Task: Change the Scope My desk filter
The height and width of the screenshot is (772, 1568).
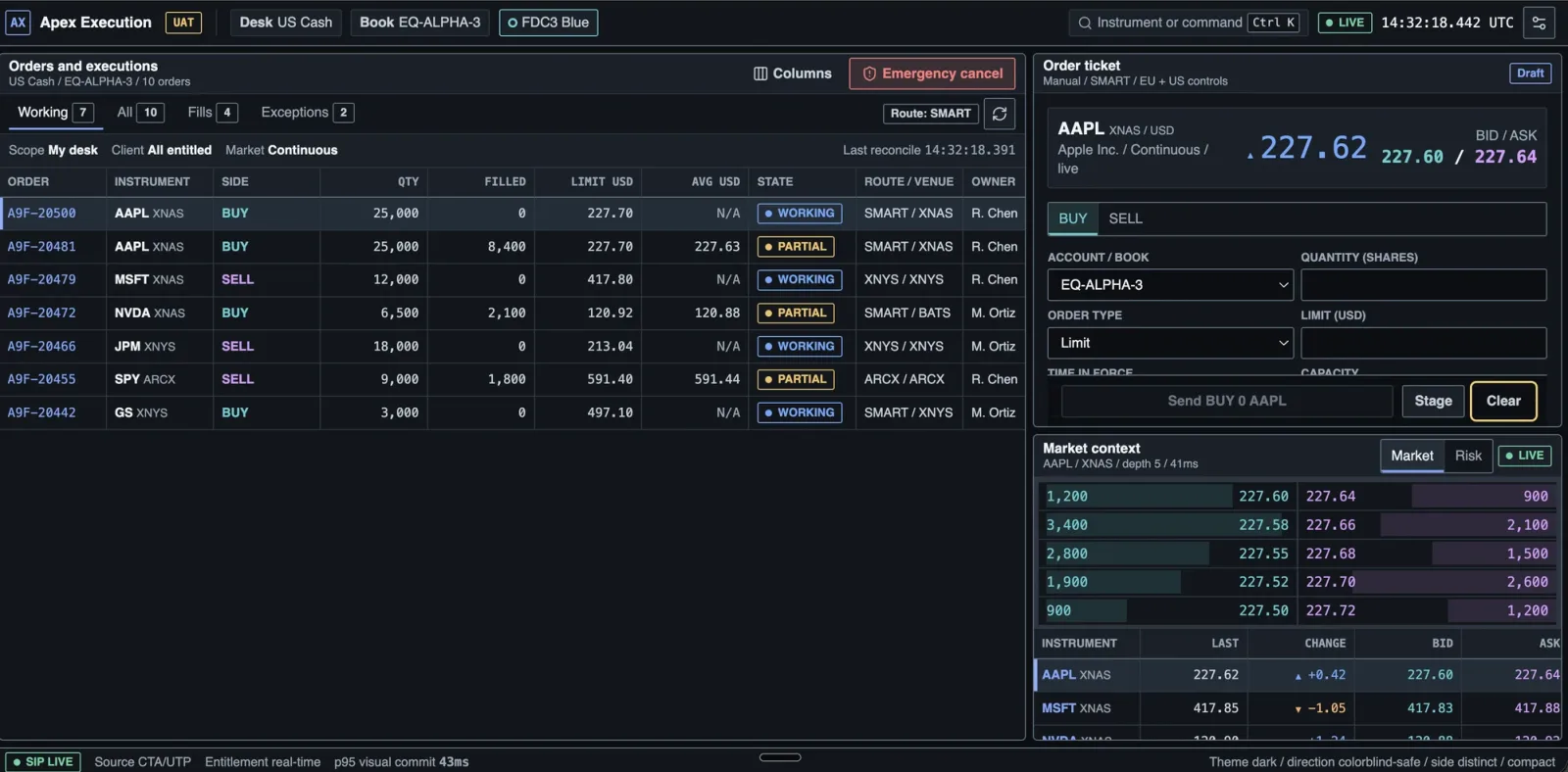Action: tap(53, 150)
